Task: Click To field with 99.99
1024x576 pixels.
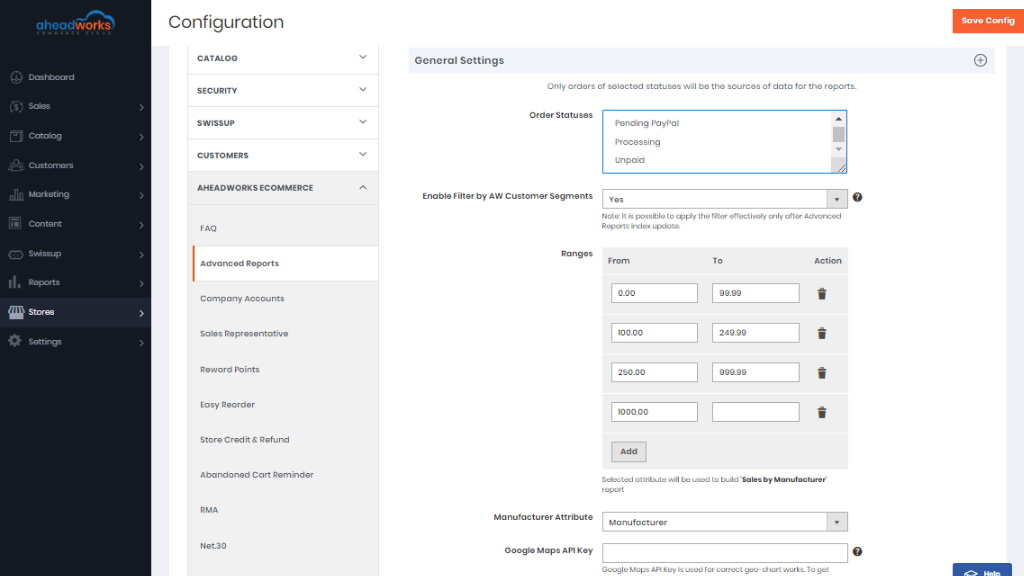Action: point(755,293)
